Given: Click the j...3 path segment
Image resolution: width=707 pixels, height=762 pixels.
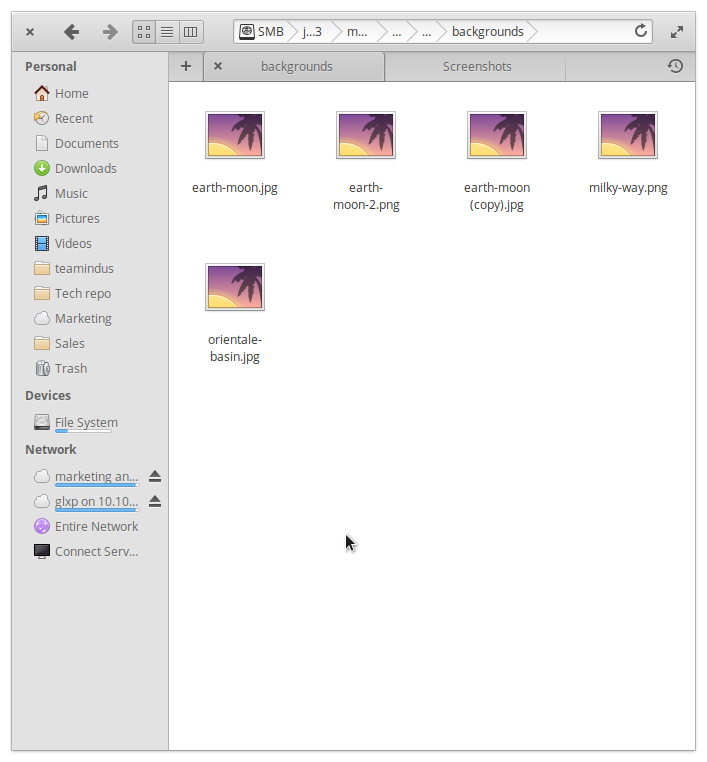Looking at the screenshot, I should point(312,32).
